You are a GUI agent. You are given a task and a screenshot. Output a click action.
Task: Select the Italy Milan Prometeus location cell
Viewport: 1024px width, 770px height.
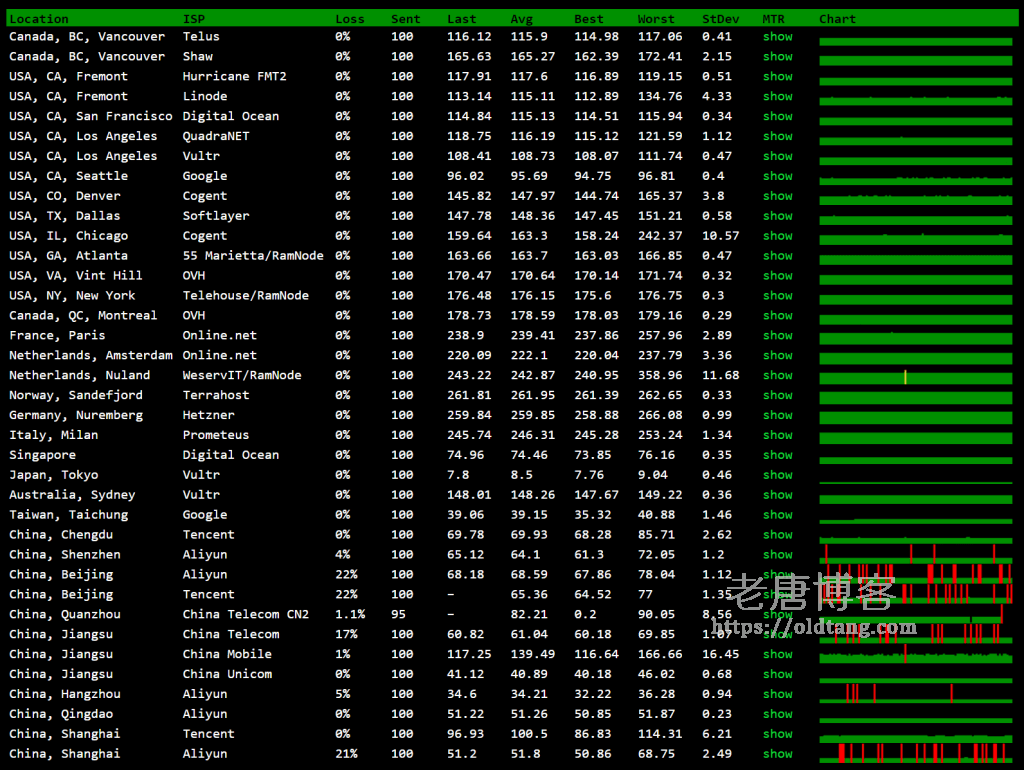click(54, 435)
